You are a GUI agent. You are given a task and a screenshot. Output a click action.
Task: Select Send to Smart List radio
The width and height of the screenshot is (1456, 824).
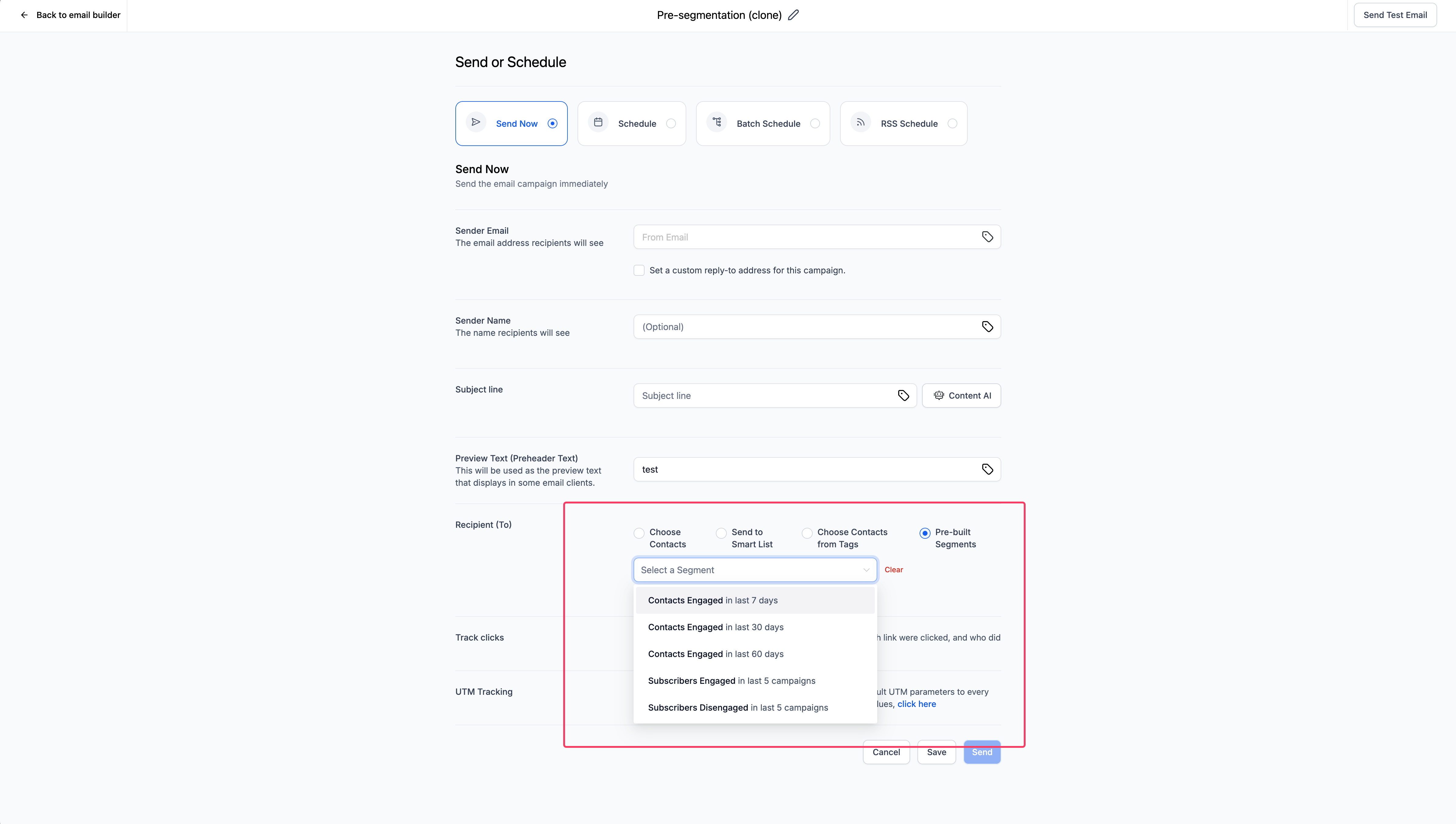[721, 533]
